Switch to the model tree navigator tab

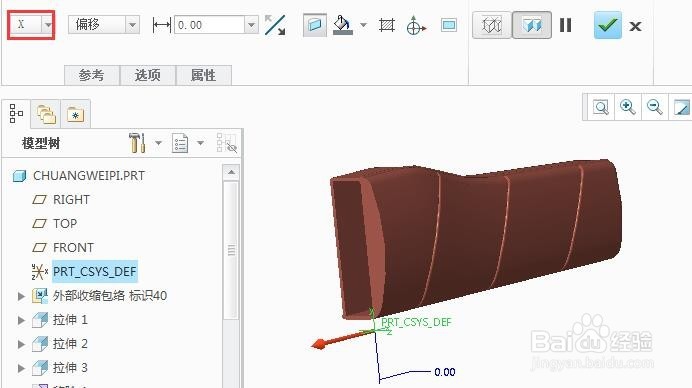click(x=16, y=114)
